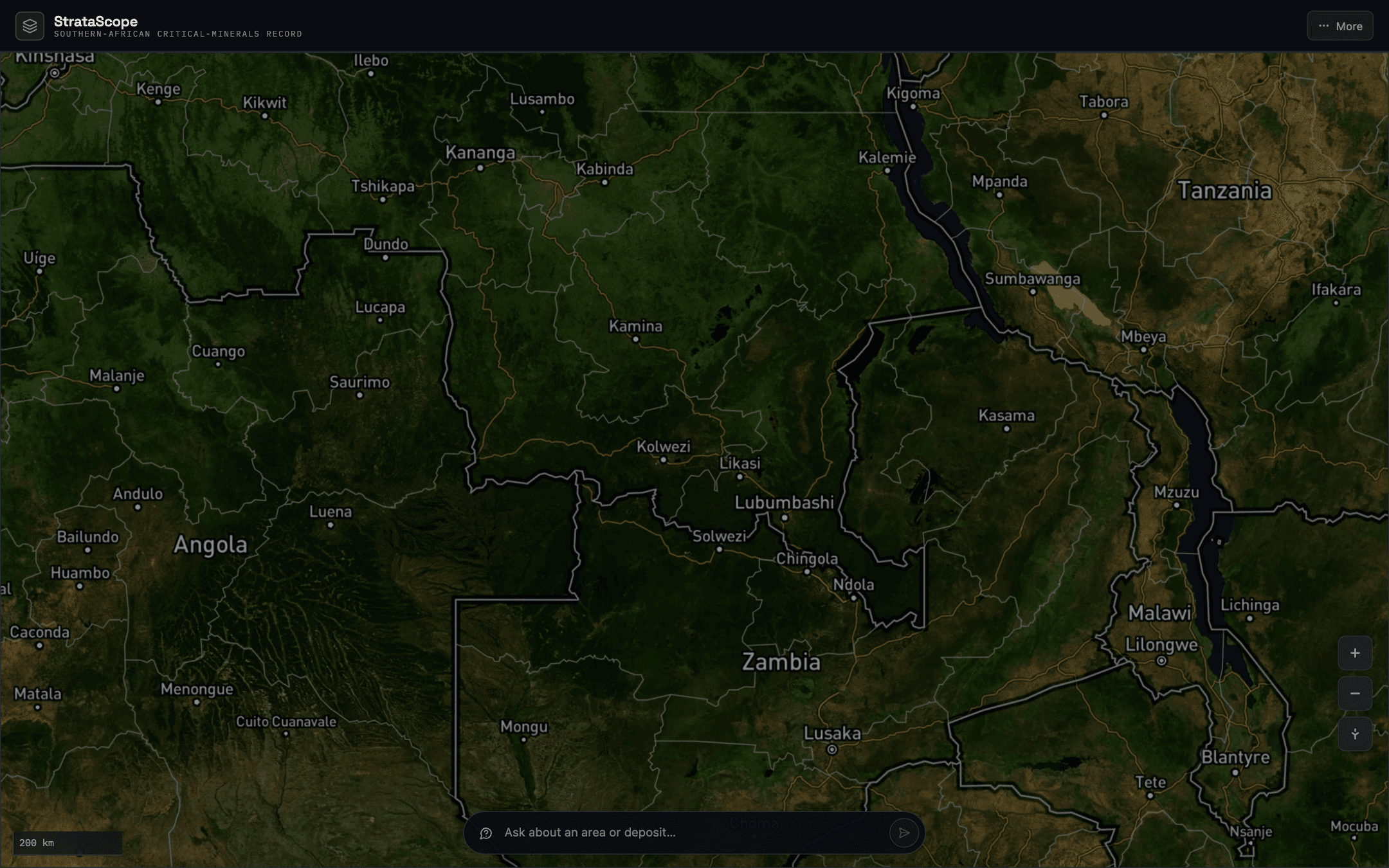Select the Kalemie town label
The height and width of the screenshot is (868, 1389).
887,158
